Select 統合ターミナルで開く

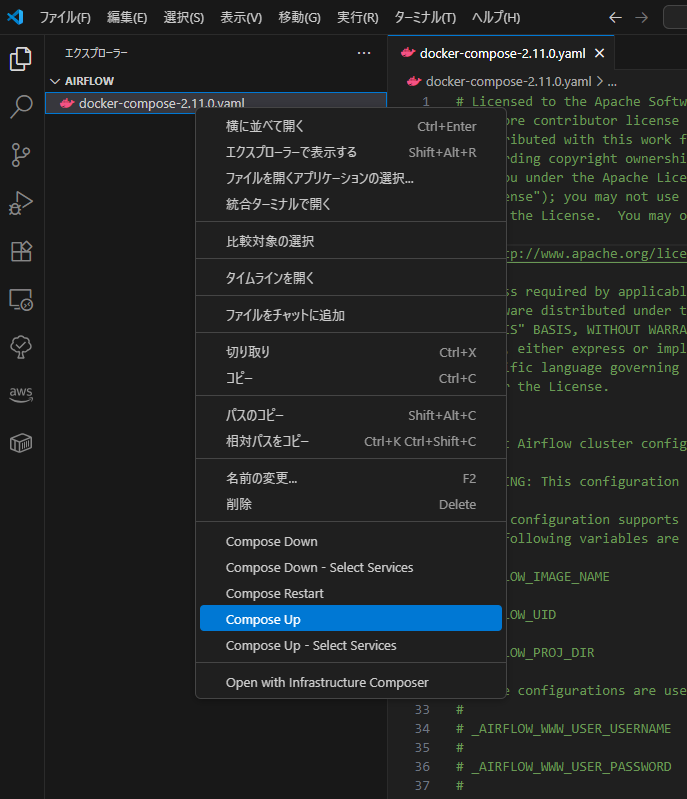pyautogui.click(x=351, y=204)
